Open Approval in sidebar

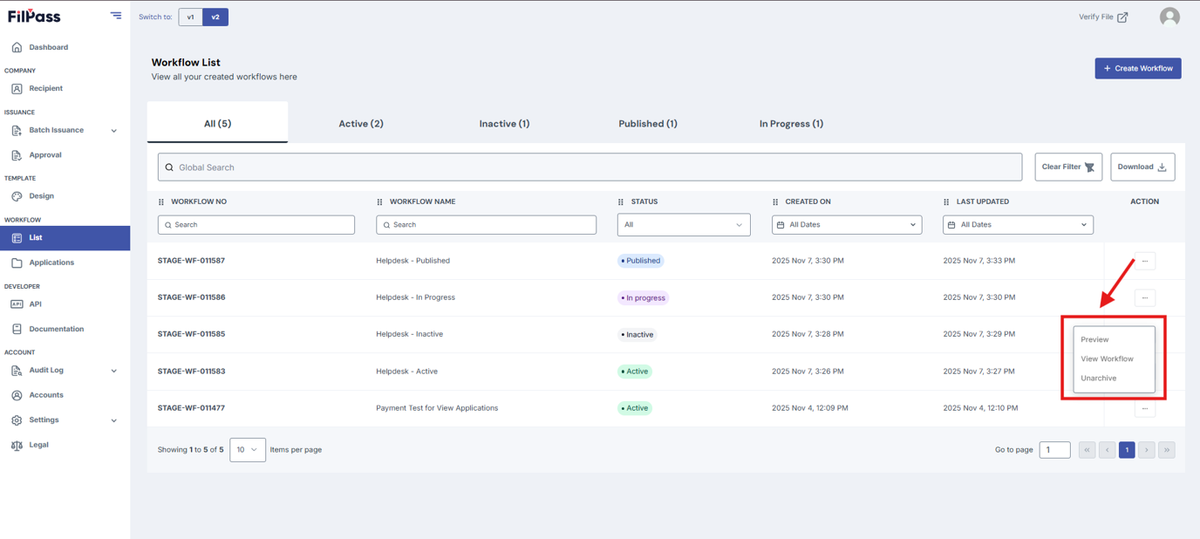coord(45,155)
